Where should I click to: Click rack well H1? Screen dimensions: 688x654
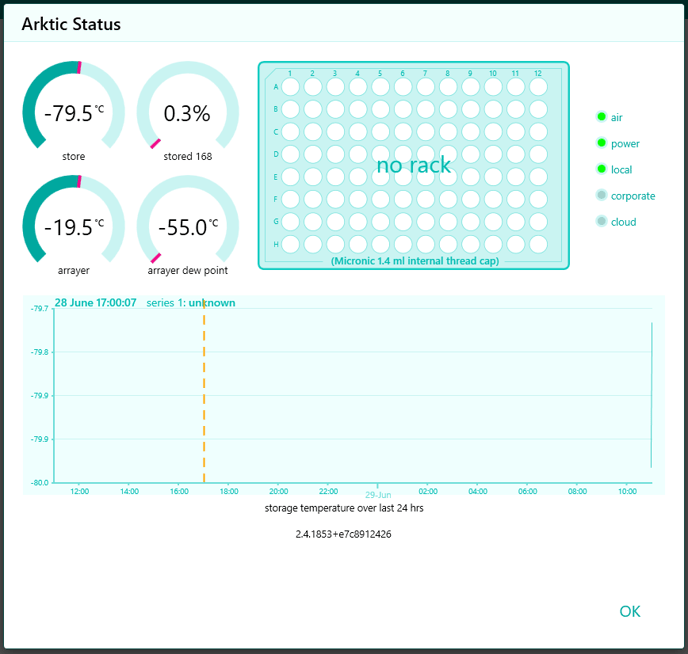click(x=290, y=244)
